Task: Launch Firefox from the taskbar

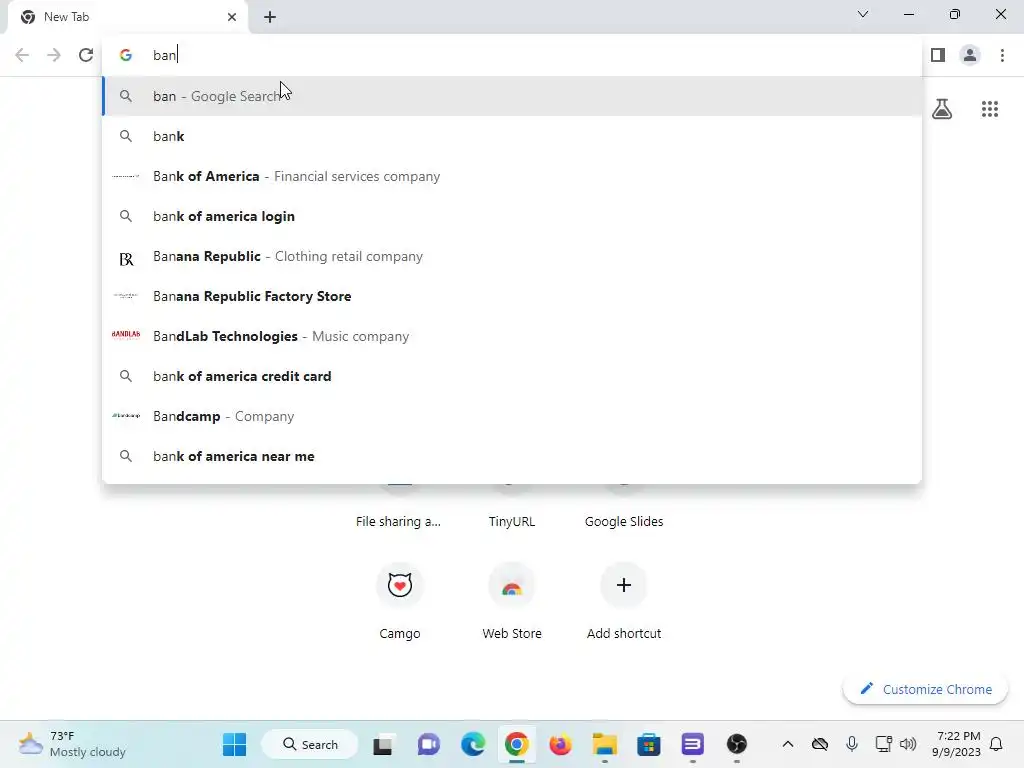Action: 560,744
